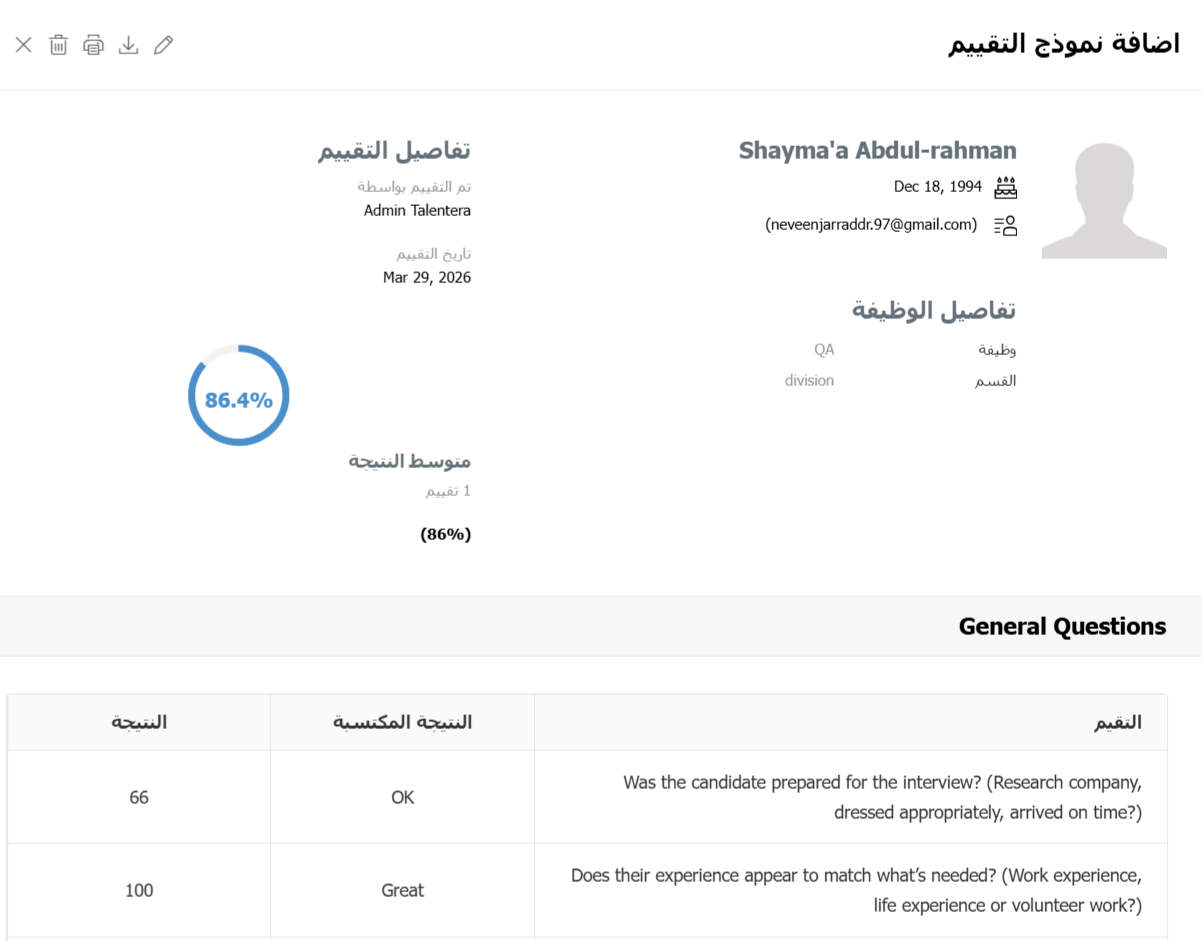Viewport: 1202px width, 941px height.
Task: Click the QA job value
Action: pyautogui.click(x=824, y=350)
